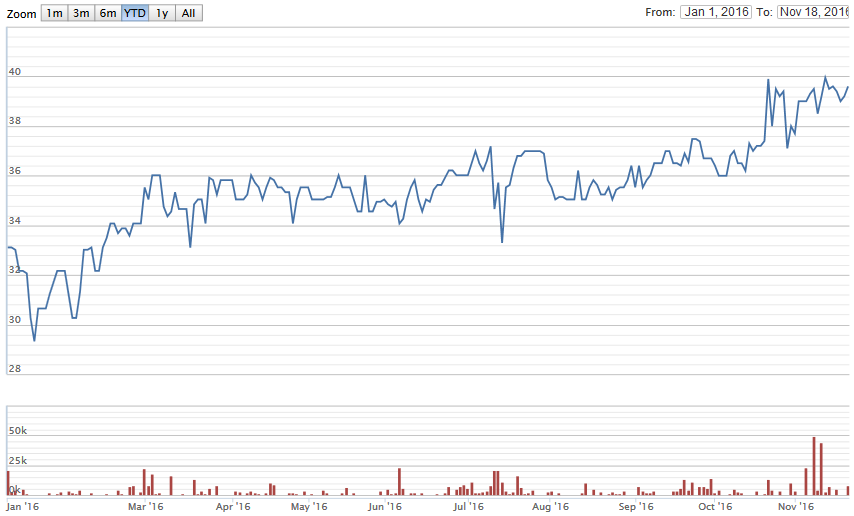Image resolution: width=854 pixels, height=516 pixels.
Task: Click the 25k volume axis label
Action: pos(18,461)
